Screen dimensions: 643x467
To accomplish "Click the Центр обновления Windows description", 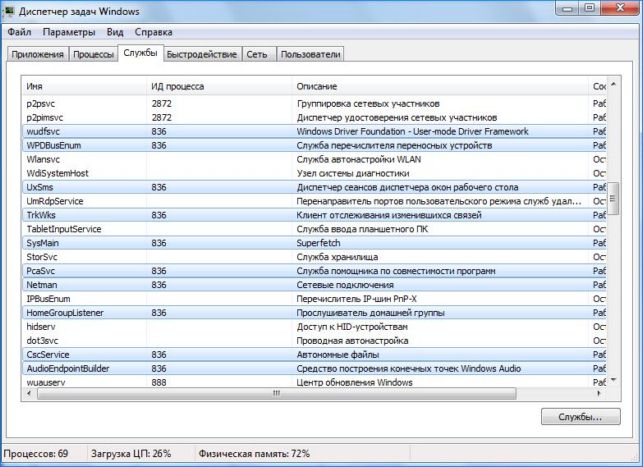I will (x=355, y=383).
